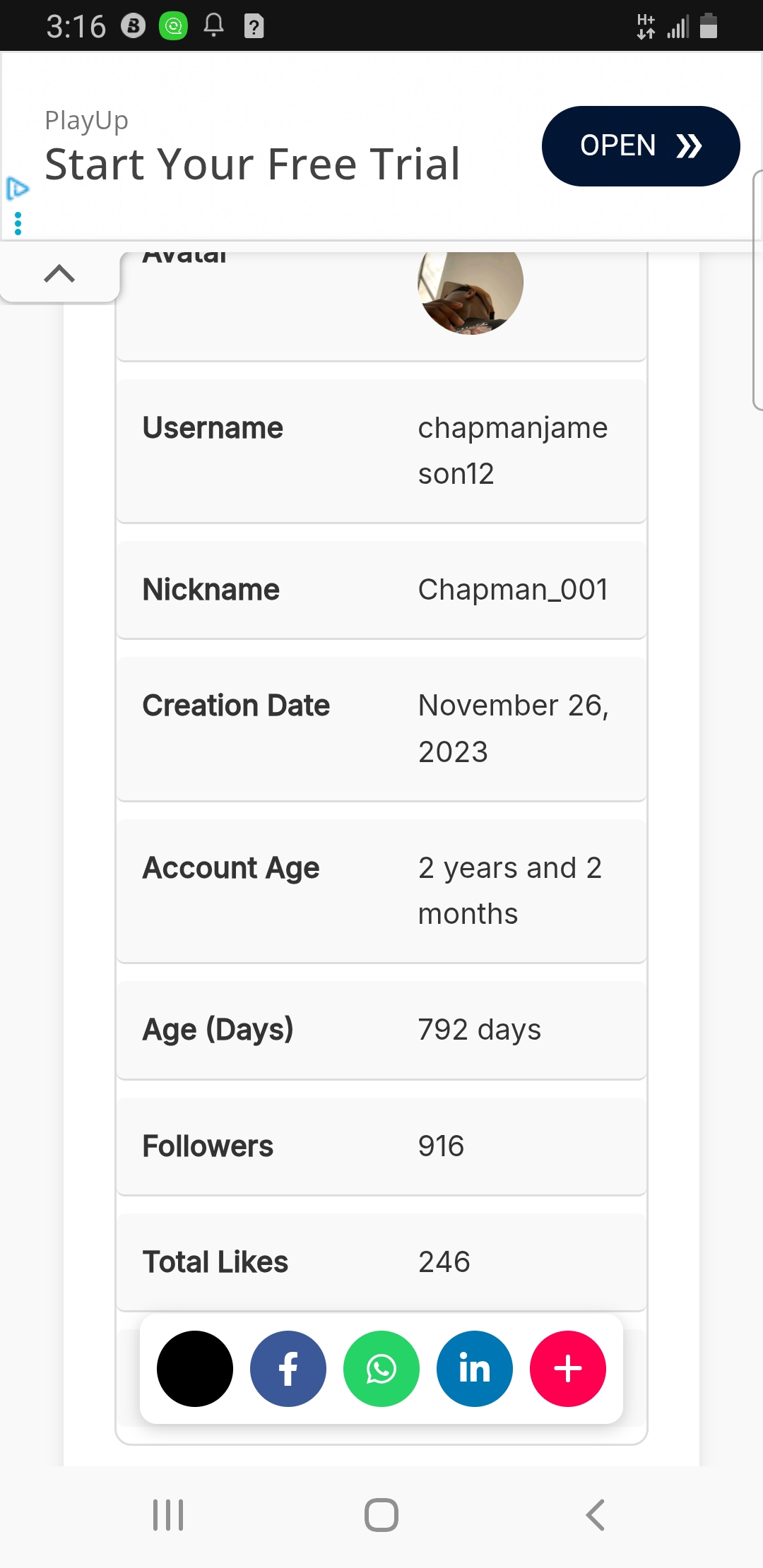Tap the notification bell status icon
This screenshot has height=1568, width=763.
click(213, 26)
